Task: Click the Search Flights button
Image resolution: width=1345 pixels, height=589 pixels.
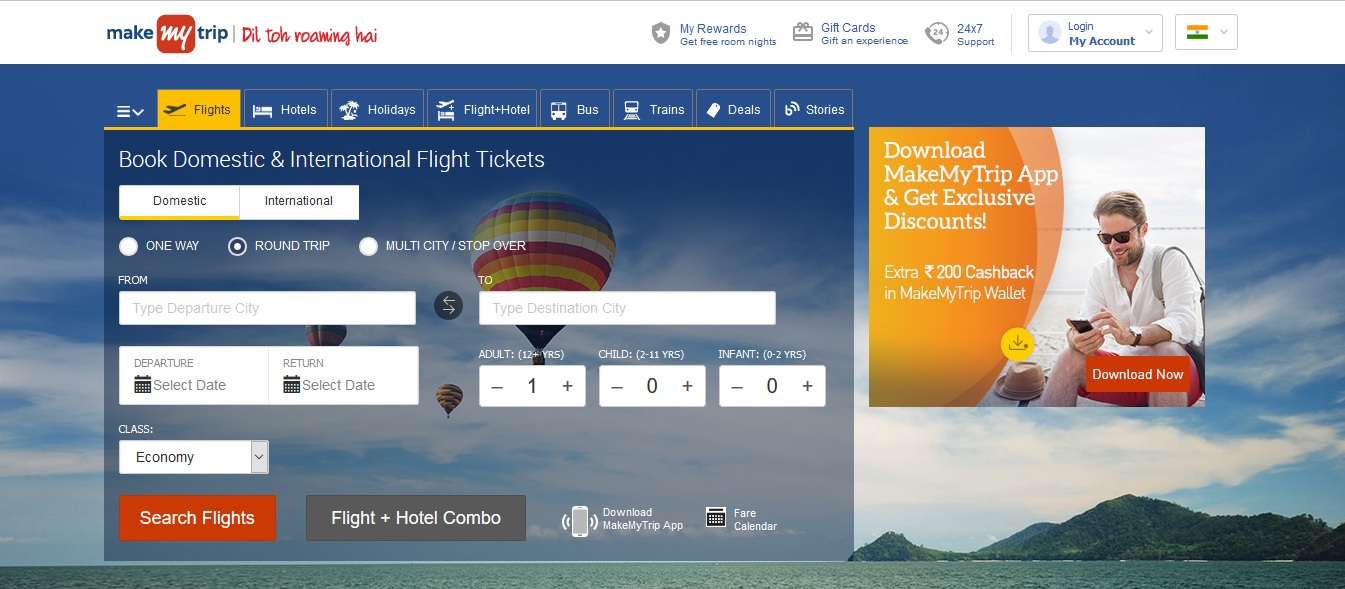Action: [197, 518]
